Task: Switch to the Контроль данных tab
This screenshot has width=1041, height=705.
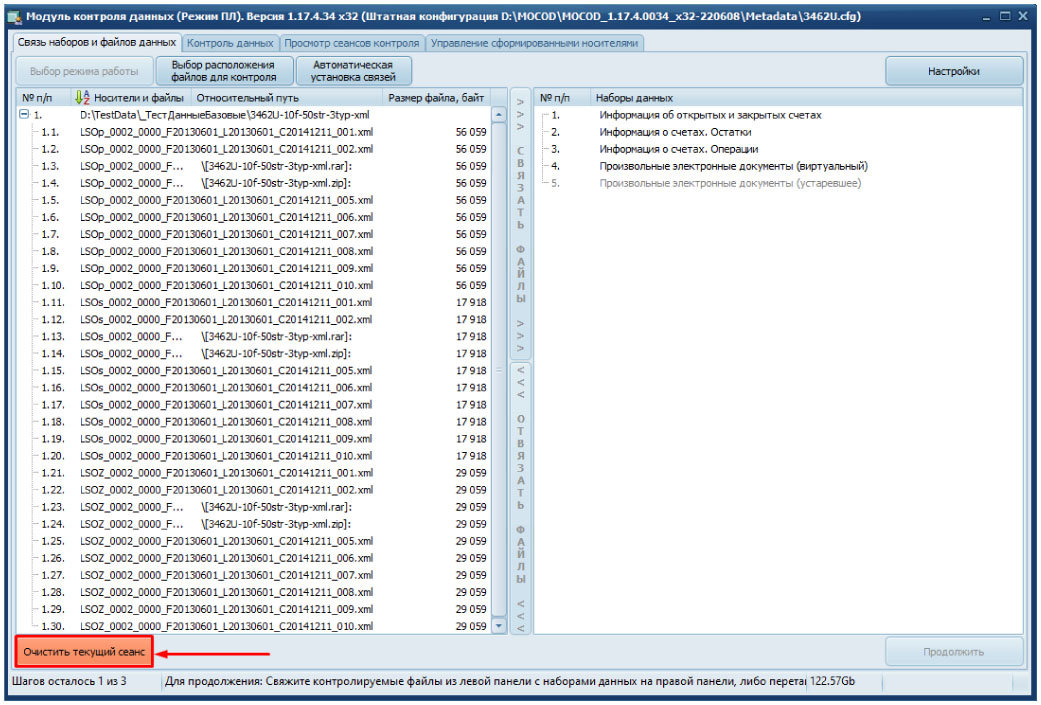Action: click(x=231, y=43)
